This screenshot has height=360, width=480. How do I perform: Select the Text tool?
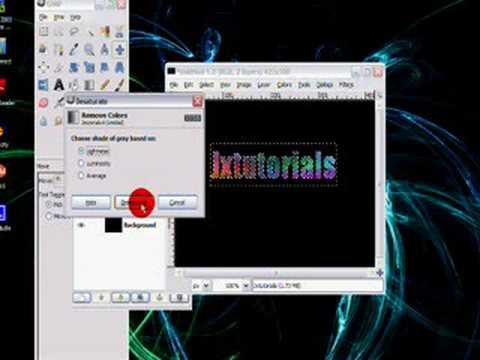click(59, 85)
